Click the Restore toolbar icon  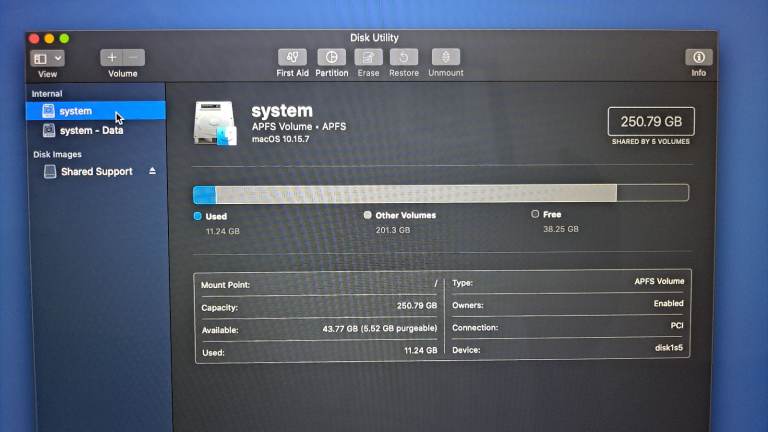pyautogui.click(x=404, y=58)
